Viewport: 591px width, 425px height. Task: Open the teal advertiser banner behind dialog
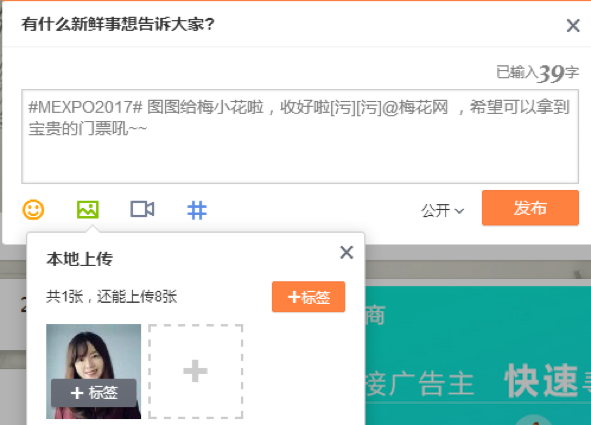click(x=478, y=355)
